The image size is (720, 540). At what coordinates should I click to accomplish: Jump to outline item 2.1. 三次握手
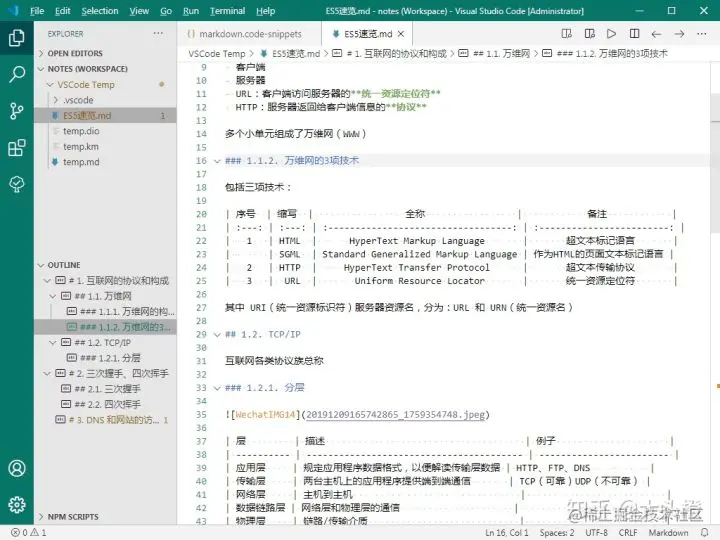click(105, 389)
